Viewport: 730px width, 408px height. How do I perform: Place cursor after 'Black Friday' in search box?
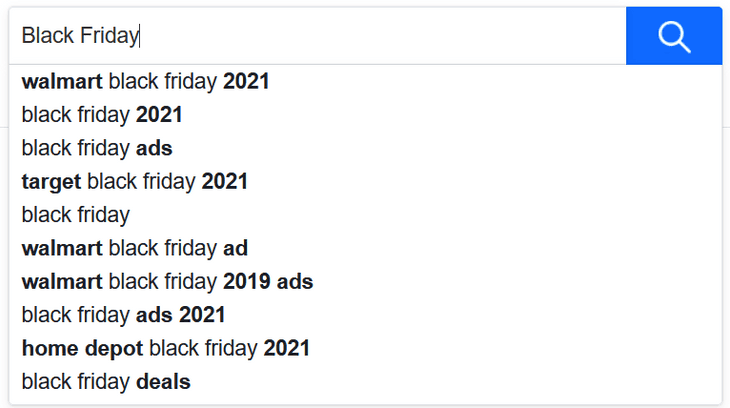140,36
